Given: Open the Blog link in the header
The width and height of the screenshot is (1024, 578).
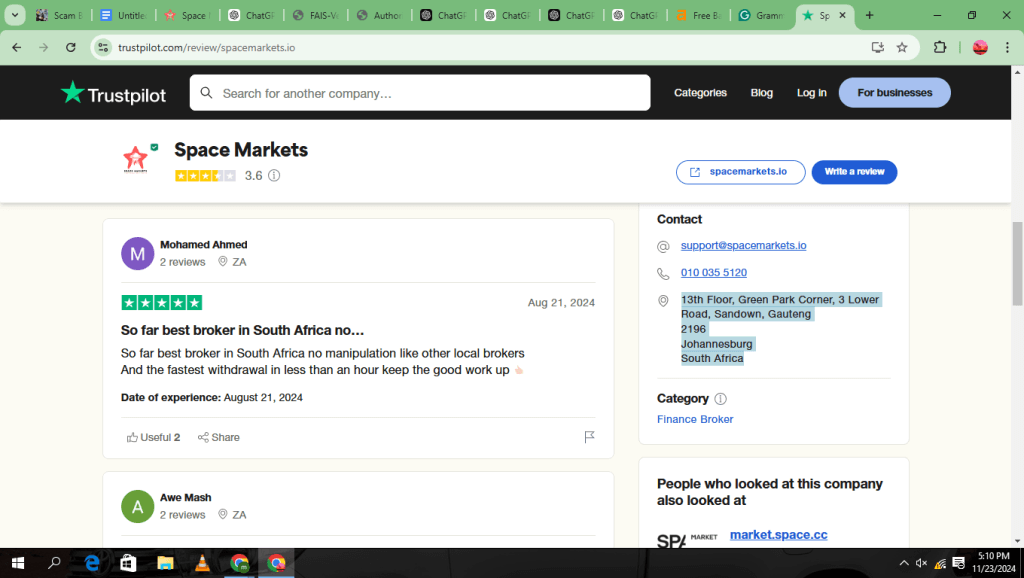Looking at the screenshot, I should 761,93.
